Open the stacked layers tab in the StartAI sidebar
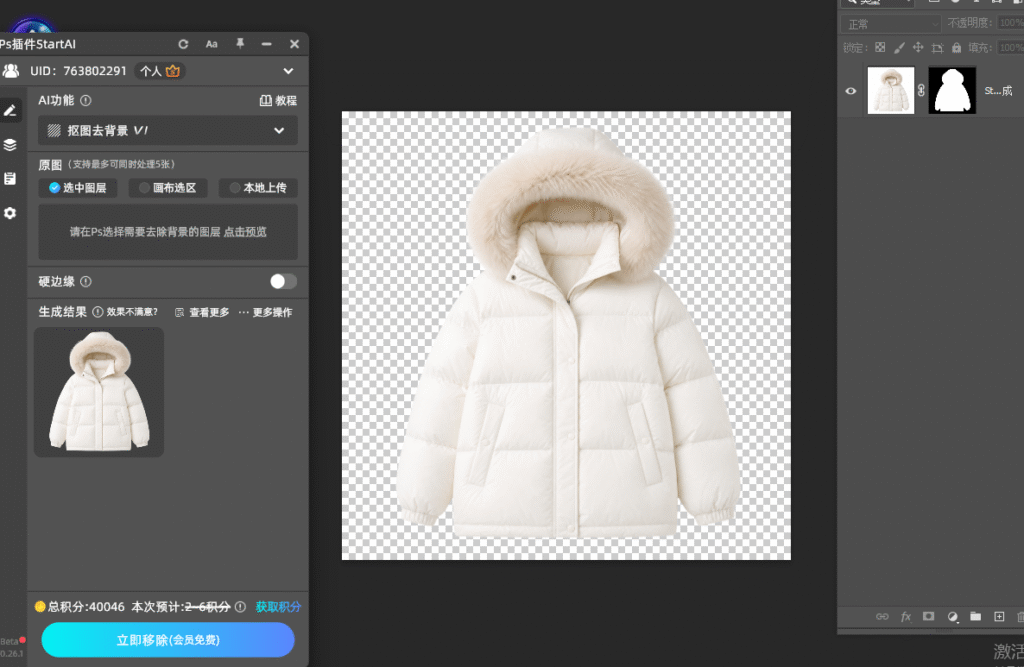The image size is (1024, 667). pyautogui.click(x=10, y=144)
